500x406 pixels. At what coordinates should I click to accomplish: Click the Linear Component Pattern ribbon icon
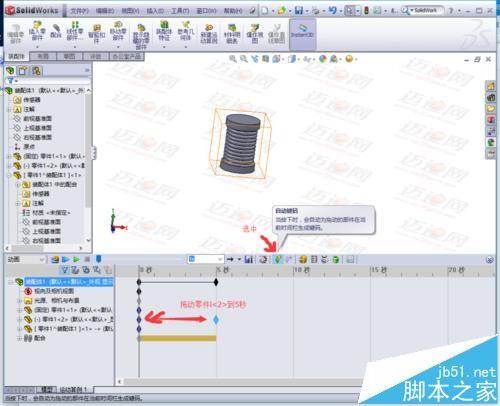pos(75,31)
